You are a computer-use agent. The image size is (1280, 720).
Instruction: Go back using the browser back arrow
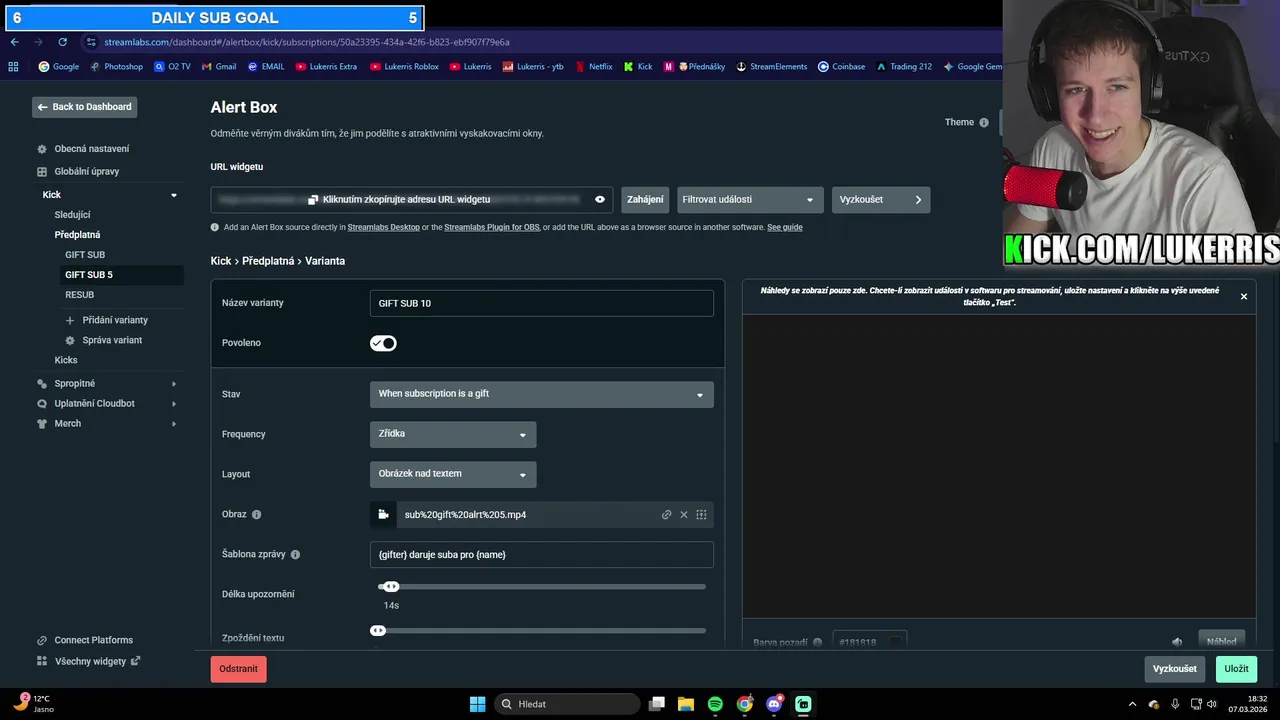tap(14, 42)
